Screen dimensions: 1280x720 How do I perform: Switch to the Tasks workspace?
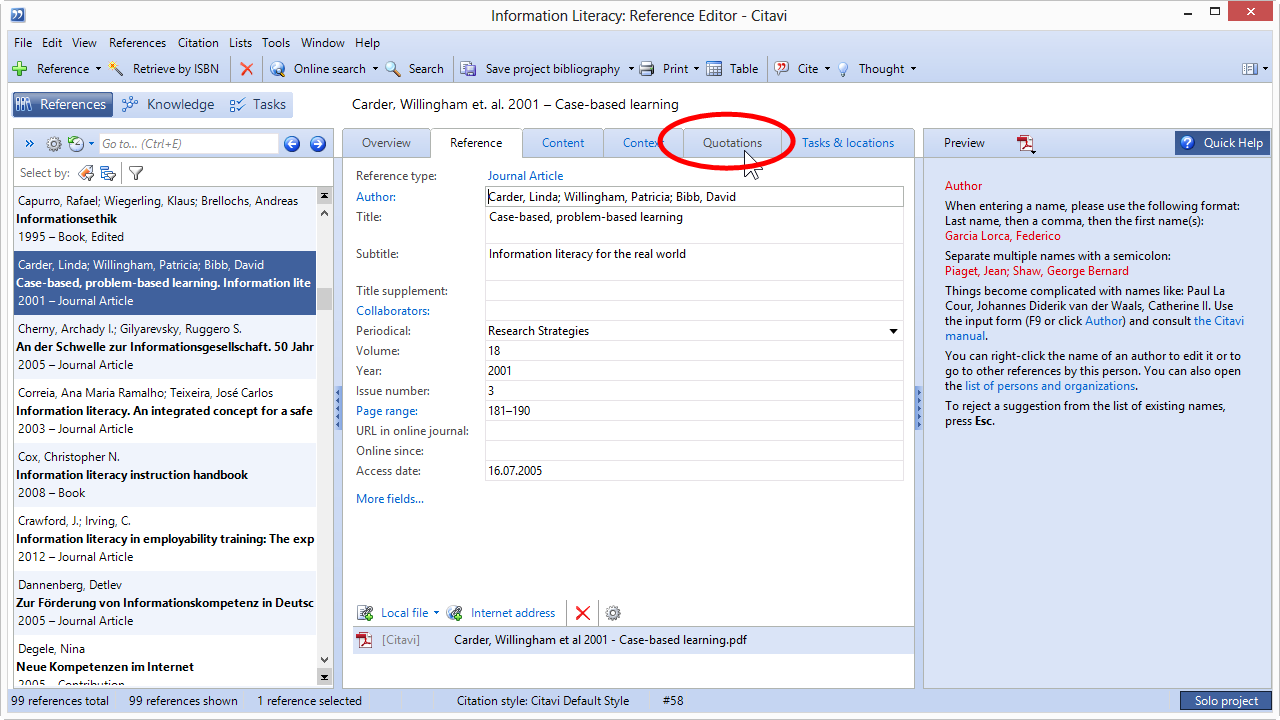[258, 104]
